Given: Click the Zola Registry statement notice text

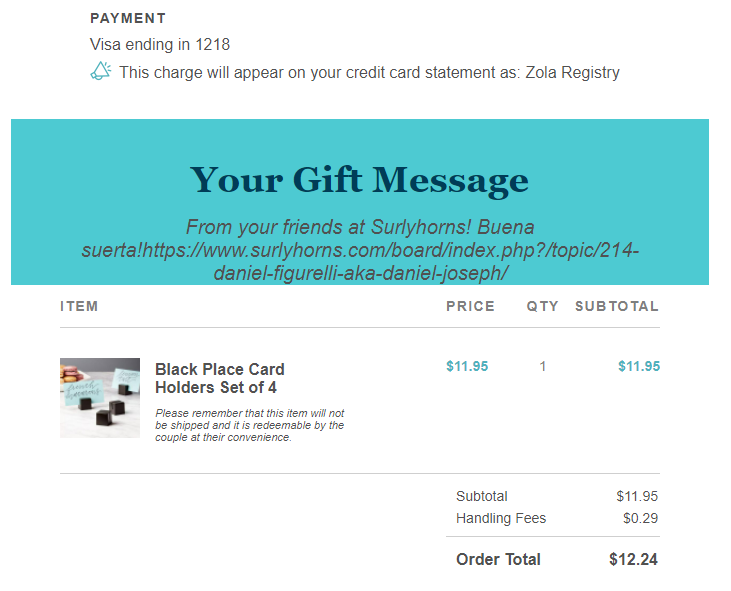Looking at the screenshot, I should coord(369,72).
